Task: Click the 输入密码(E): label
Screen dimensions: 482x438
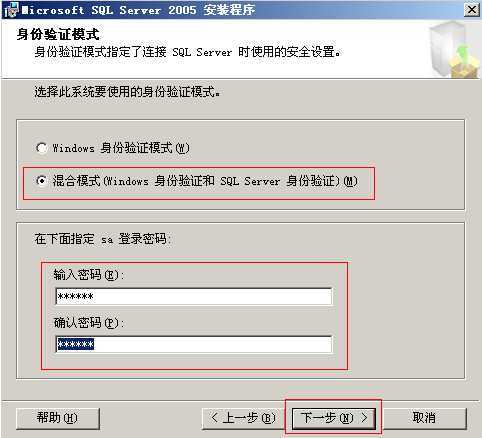Action: coord(89,275)
